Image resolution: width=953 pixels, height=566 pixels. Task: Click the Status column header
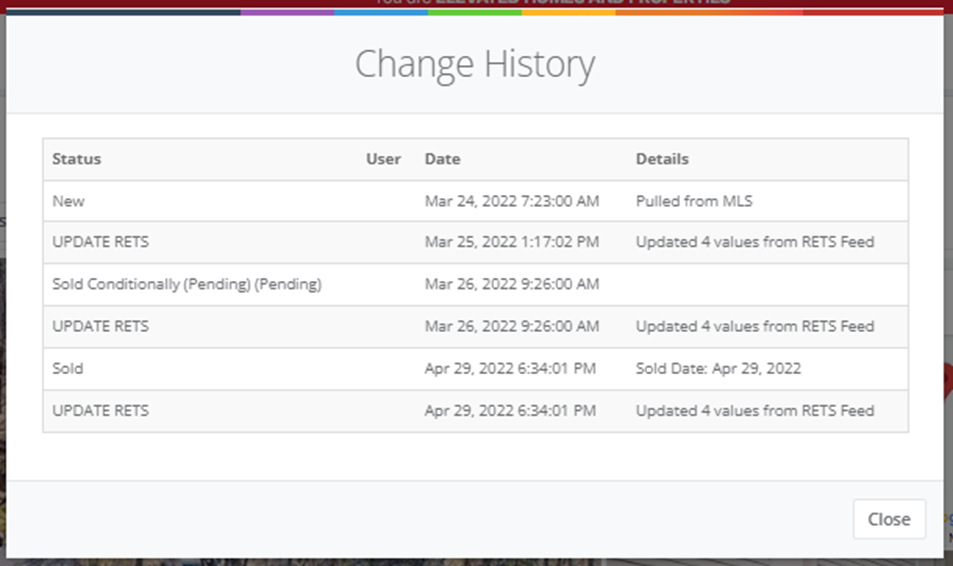pos(77,159)
